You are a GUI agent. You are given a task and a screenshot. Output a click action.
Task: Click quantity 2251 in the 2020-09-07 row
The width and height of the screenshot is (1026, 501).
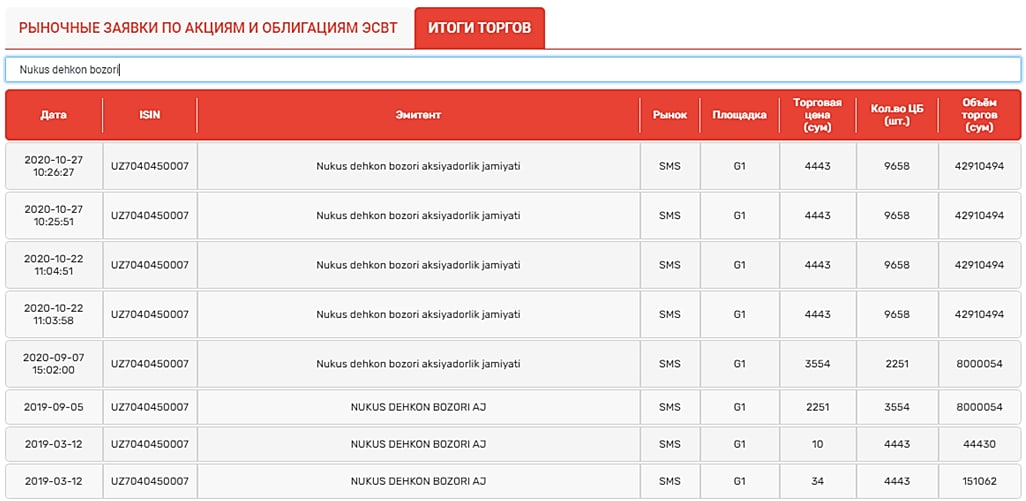click(897, 364)
